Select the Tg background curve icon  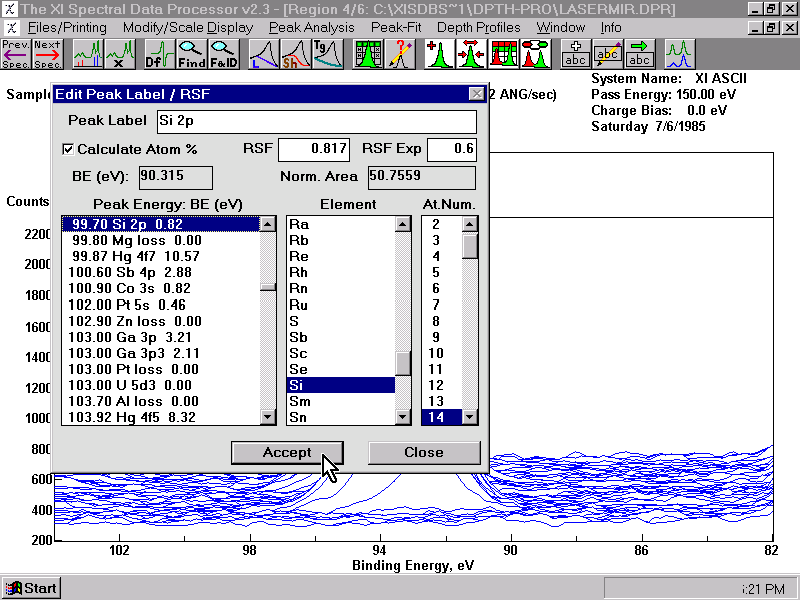(328, 54)
